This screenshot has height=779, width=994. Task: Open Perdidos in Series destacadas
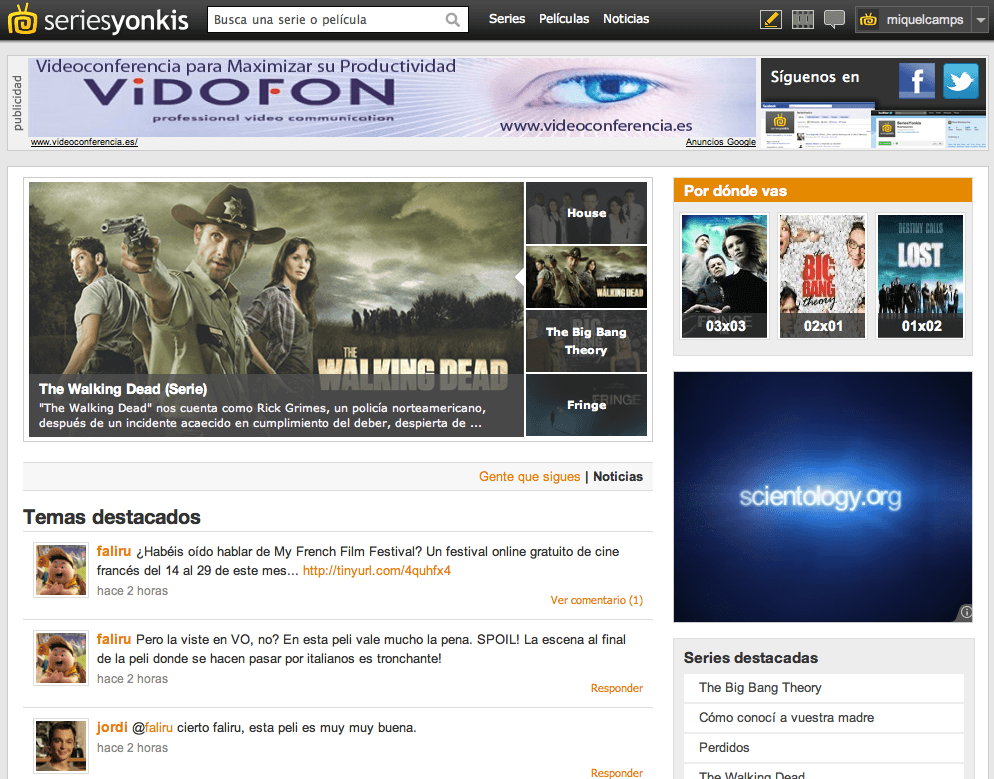click(823, 747)
